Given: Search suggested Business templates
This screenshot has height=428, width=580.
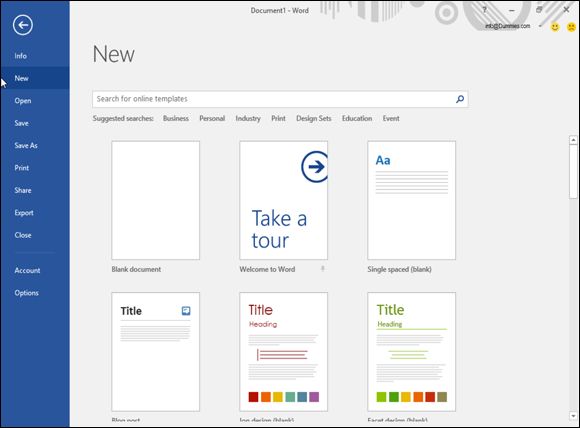Looking at the screenshot, I should pos(176,118).
